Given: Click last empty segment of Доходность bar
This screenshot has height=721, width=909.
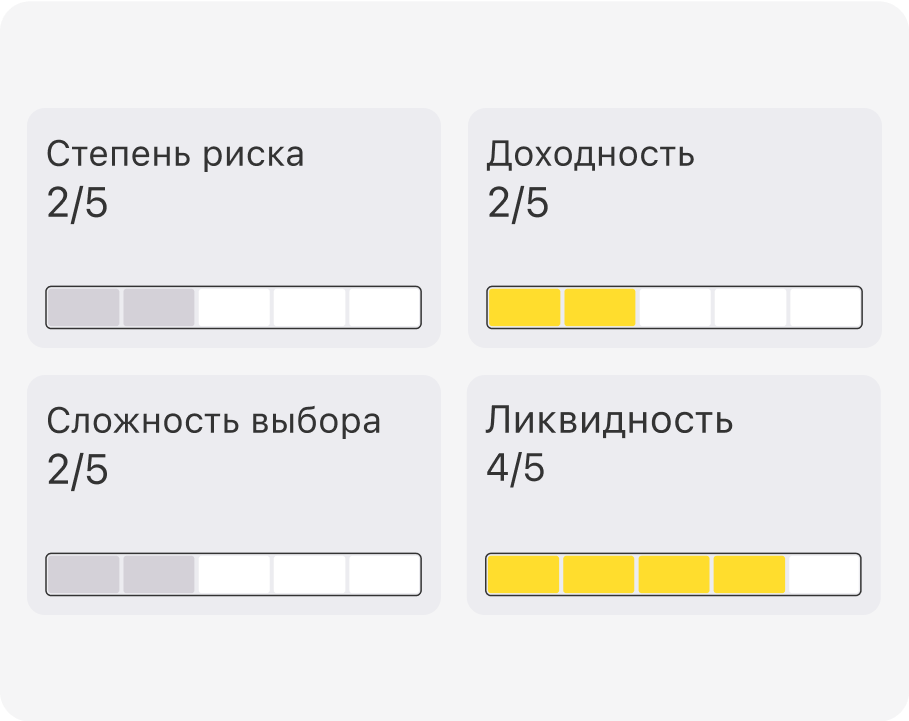Looking at the screenshot, I should pos(826,307).
